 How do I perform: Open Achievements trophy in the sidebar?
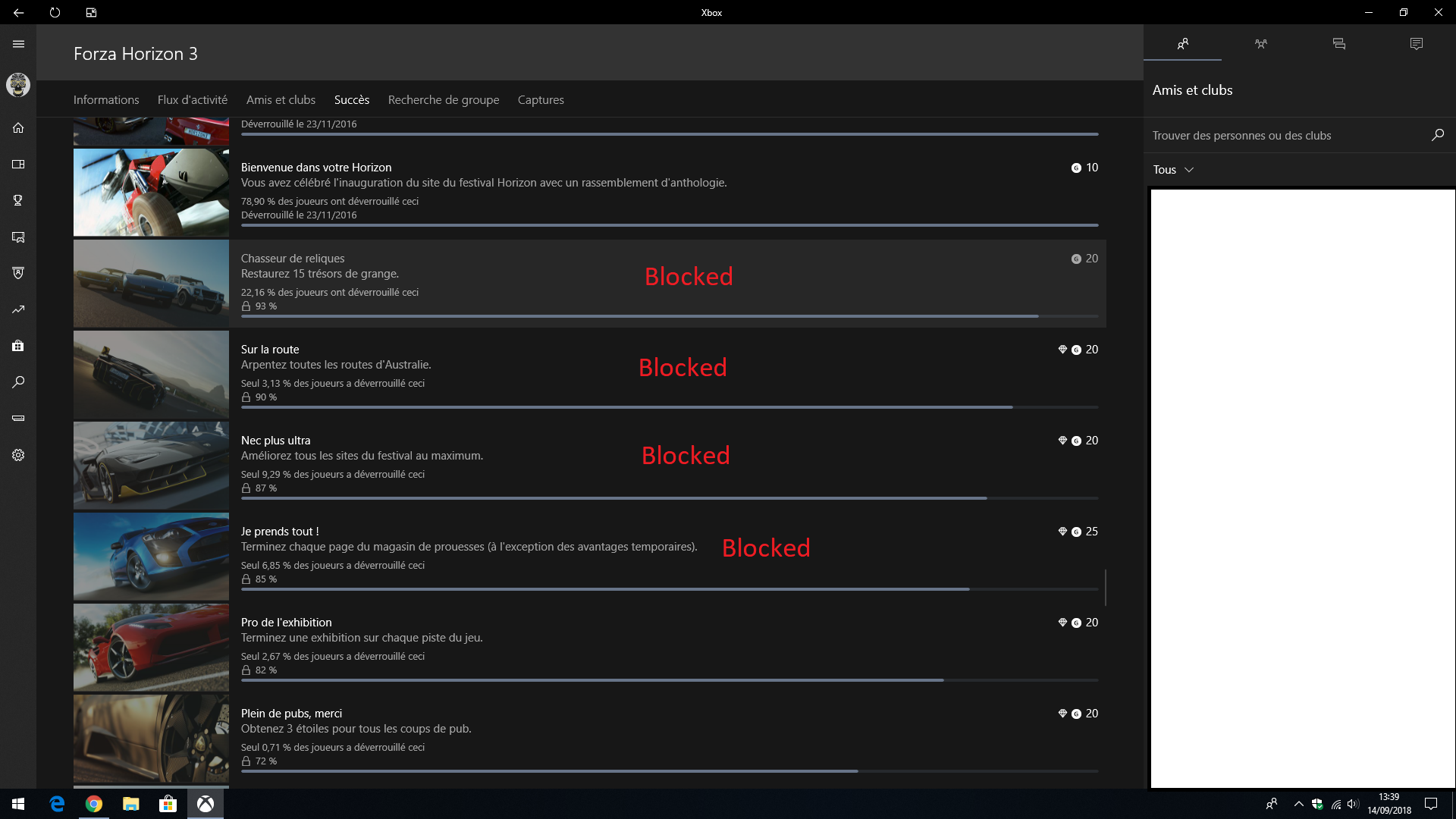[18, 200]
